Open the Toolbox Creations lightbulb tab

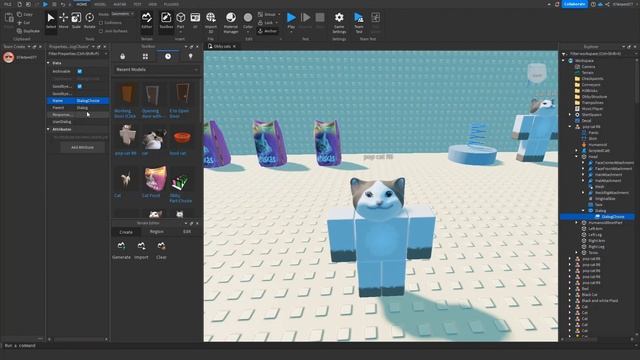(190, 56)
